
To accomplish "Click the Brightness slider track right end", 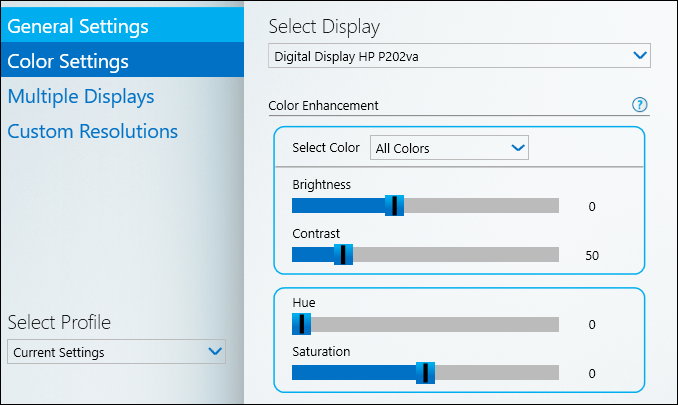I will [553, 205].
